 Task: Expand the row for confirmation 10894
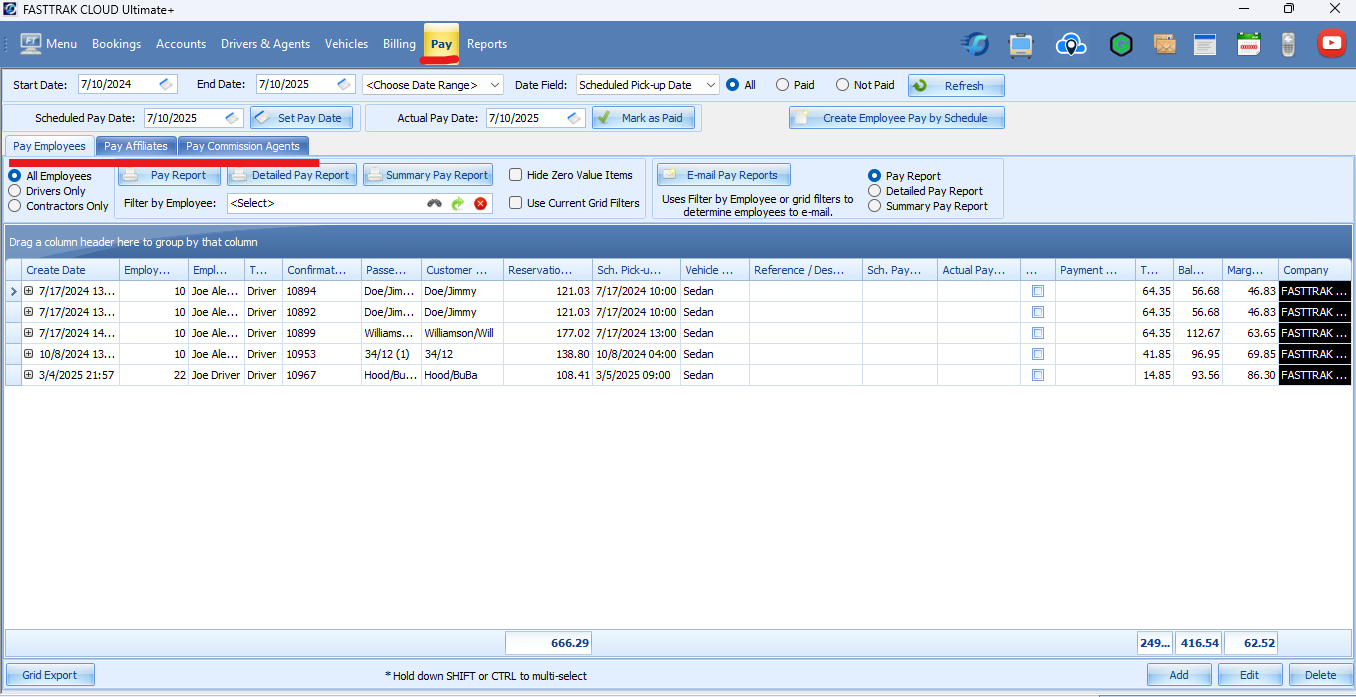[29, 291]
